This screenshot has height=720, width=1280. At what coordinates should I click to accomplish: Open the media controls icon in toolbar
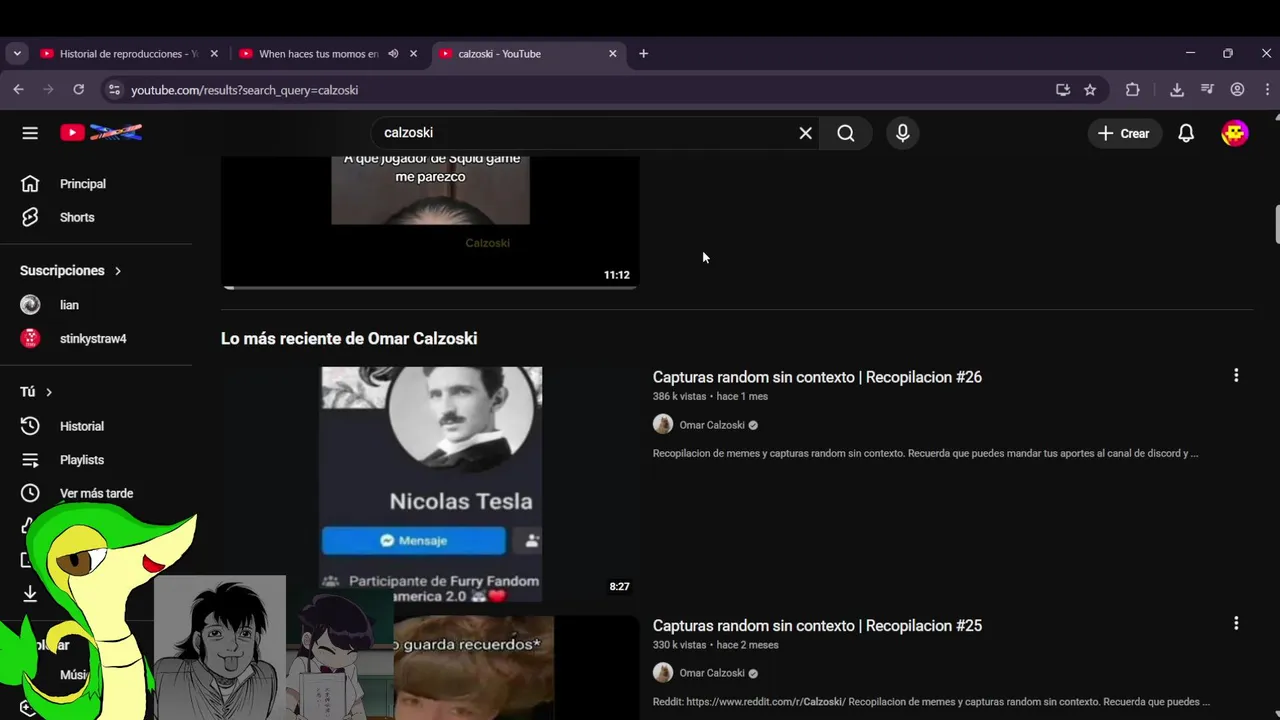pos(1207,90)
